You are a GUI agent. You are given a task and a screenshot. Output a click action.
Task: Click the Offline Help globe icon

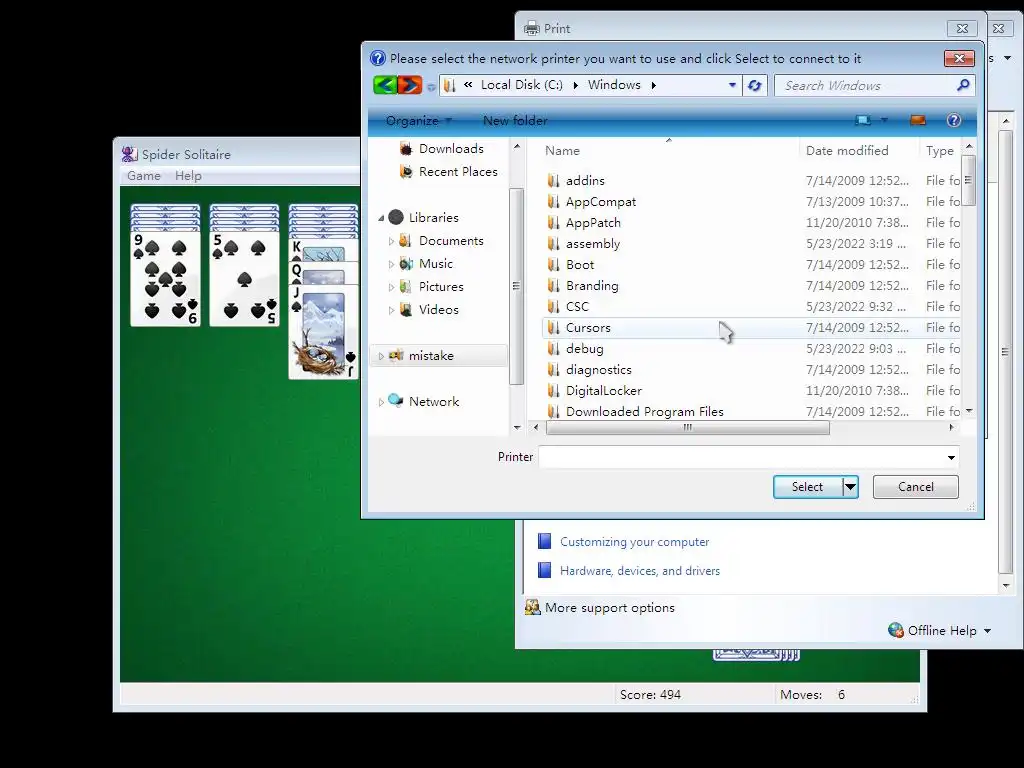click(895, 630)
